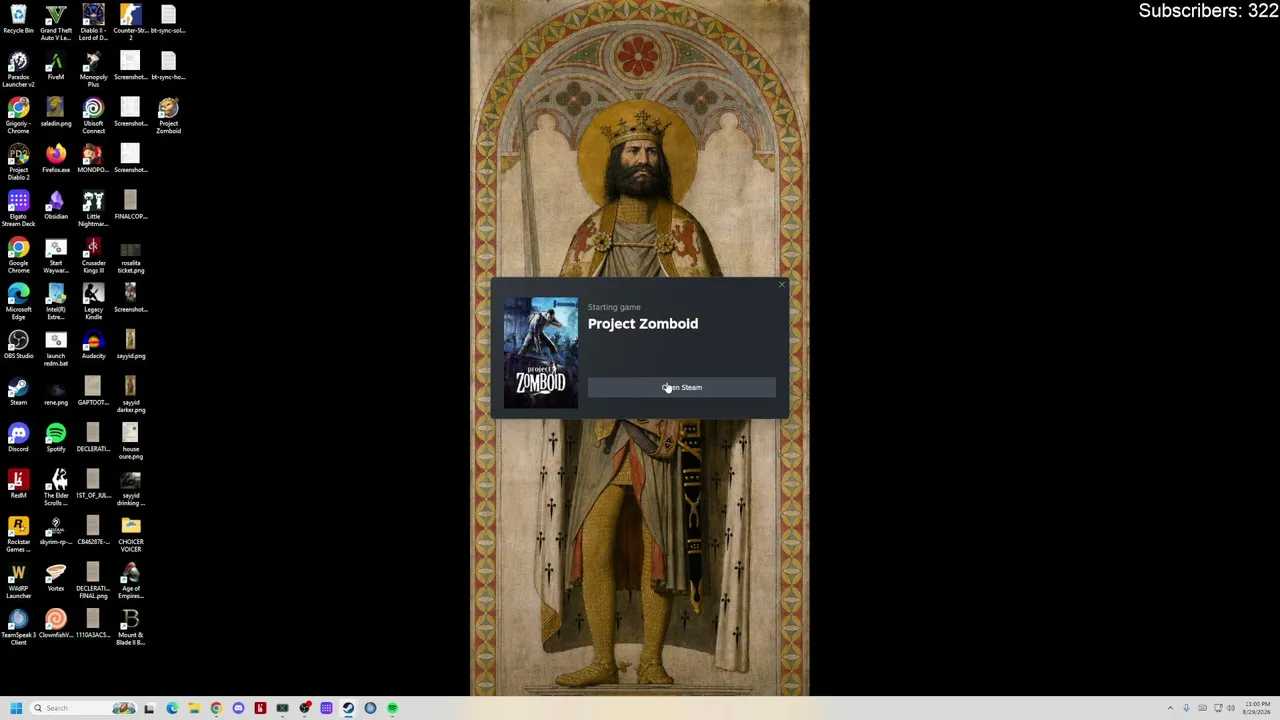Select the Firefox.exe desktop icon
Image resolution: width=1280 pixels, height=720 pixels.
pyautogui.click(x=56, y=159)
